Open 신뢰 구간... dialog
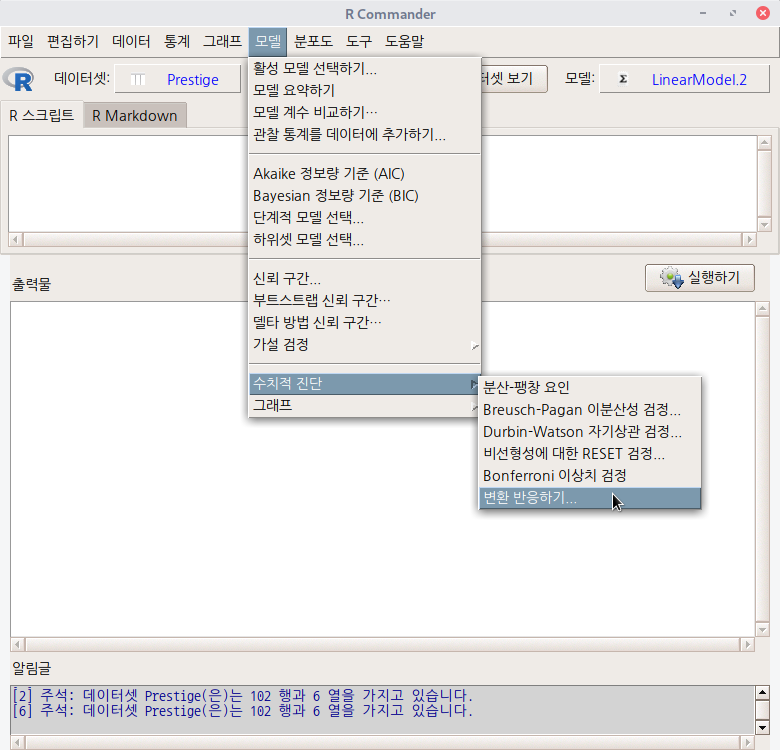780x750 pixels. pos(365,278)
